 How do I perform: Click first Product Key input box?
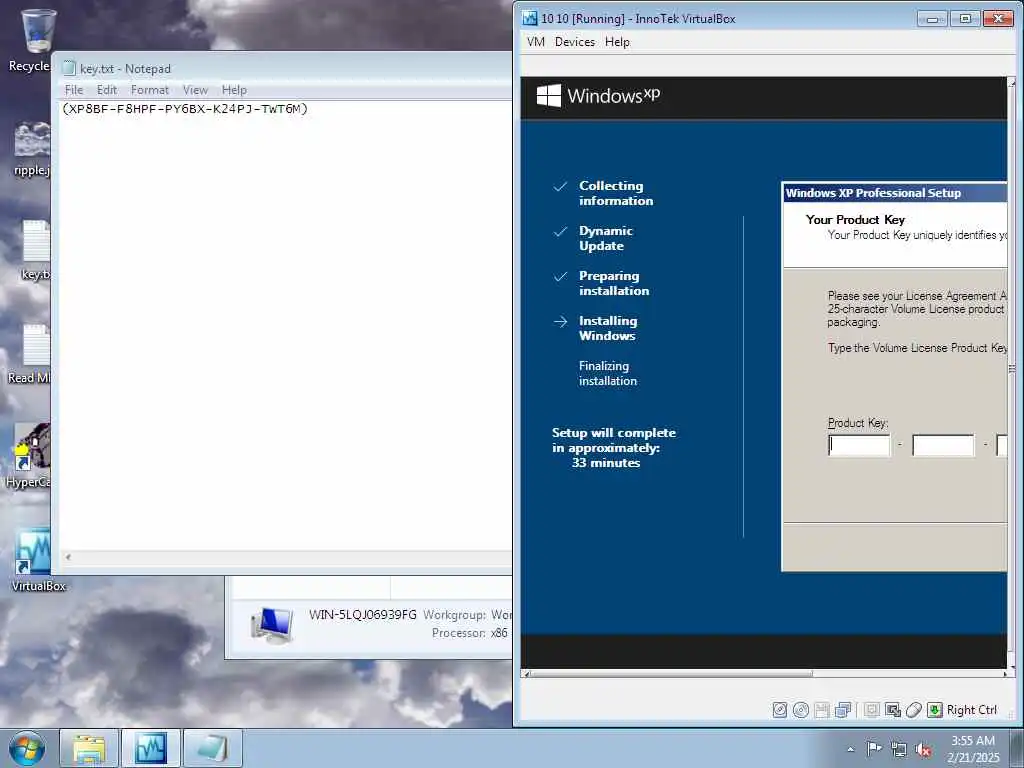click(859, 445)
